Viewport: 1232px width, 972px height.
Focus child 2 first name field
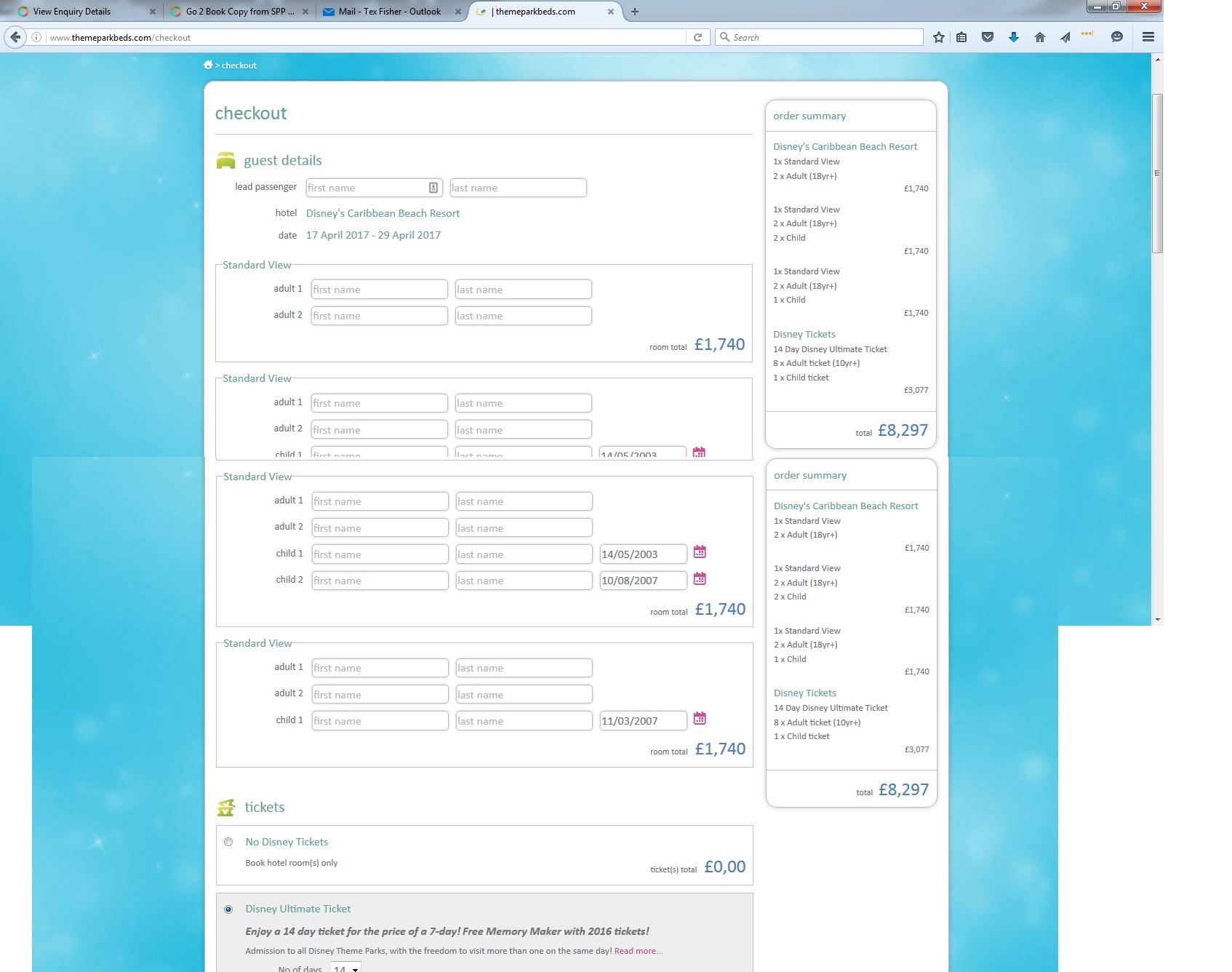[380, 581]
